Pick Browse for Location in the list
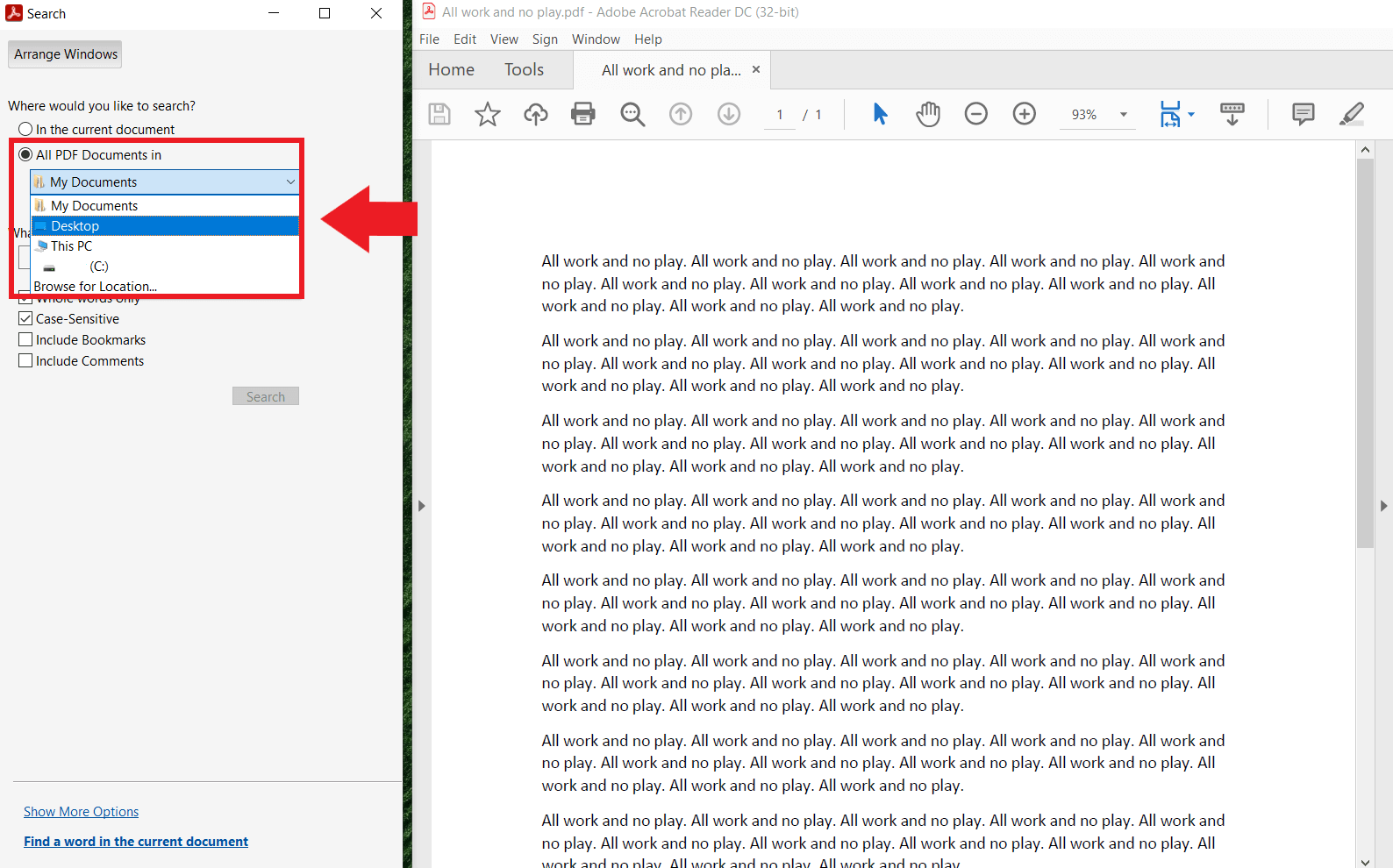1393x868 pixels. click(x=96, y=286)
